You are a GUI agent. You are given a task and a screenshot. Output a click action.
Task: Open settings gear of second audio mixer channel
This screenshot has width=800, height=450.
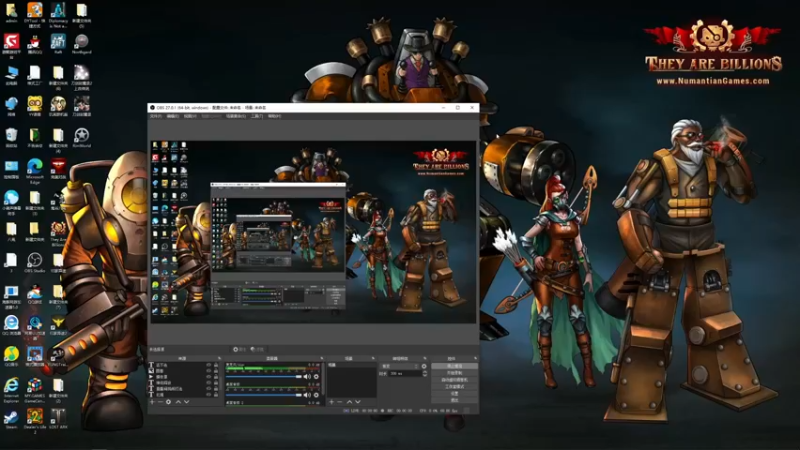316,395
